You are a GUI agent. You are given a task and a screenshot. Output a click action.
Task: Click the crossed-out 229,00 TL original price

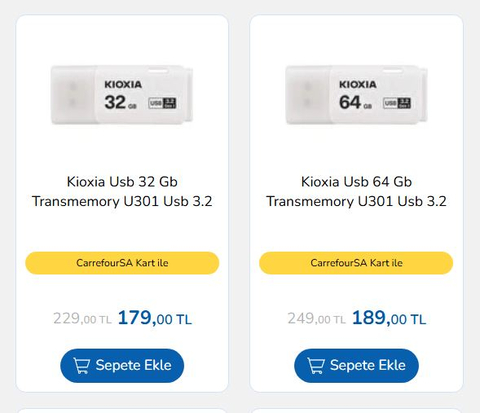[82, 318]
